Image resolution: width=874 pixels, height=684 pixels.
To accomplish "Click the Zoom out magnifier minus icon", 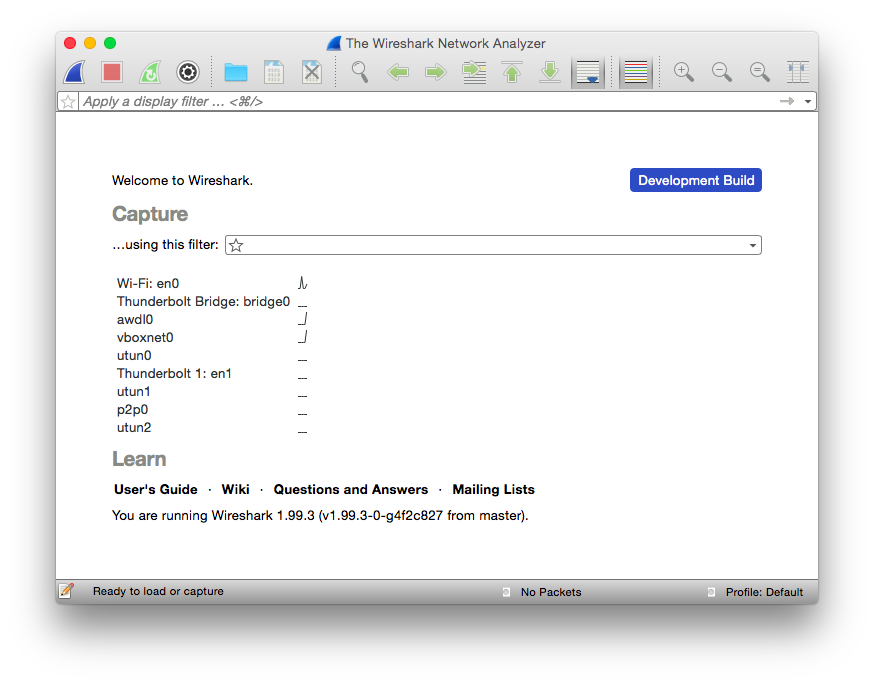I will coord(721,72).
